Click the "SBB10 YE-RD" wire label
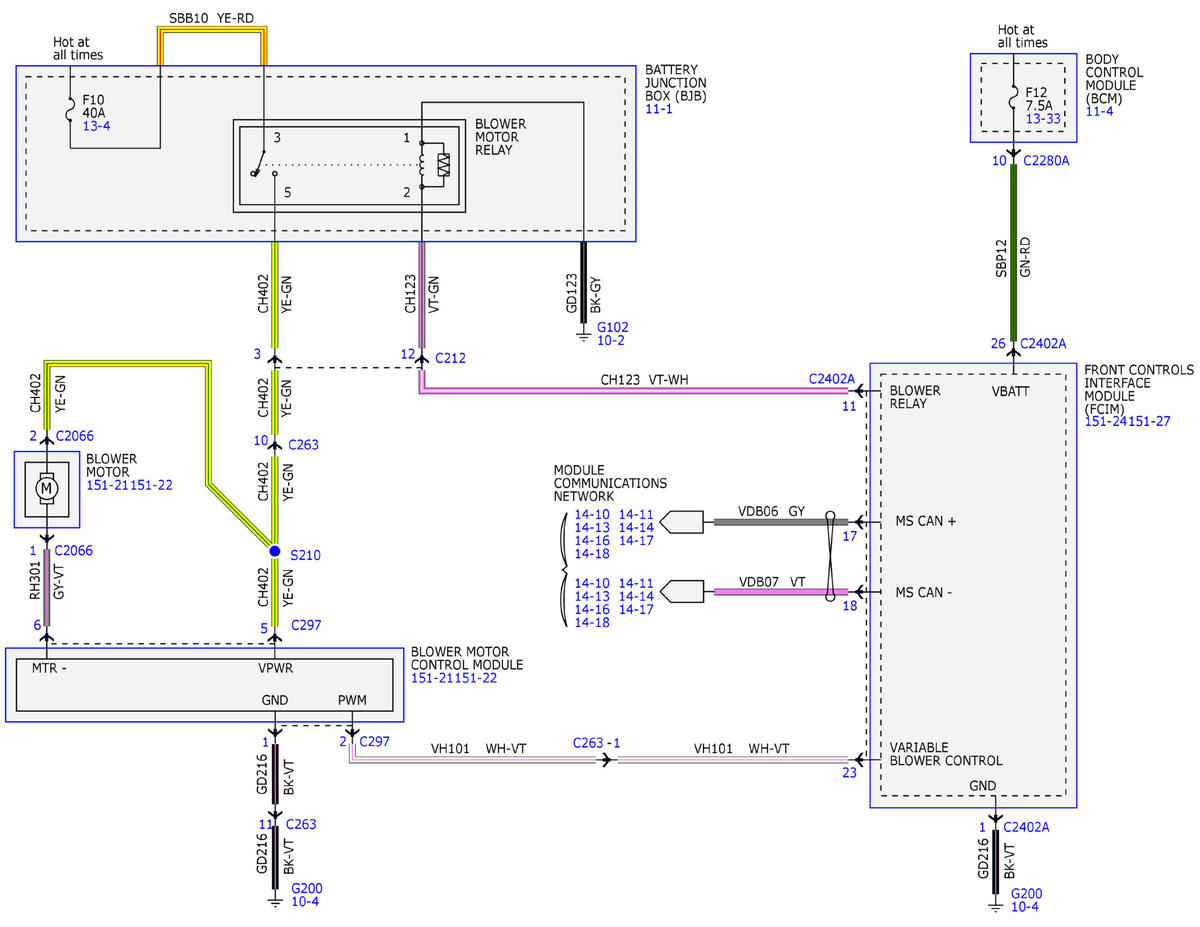The height and width of the screenshot is (927, 1200). tap(211, 17)
